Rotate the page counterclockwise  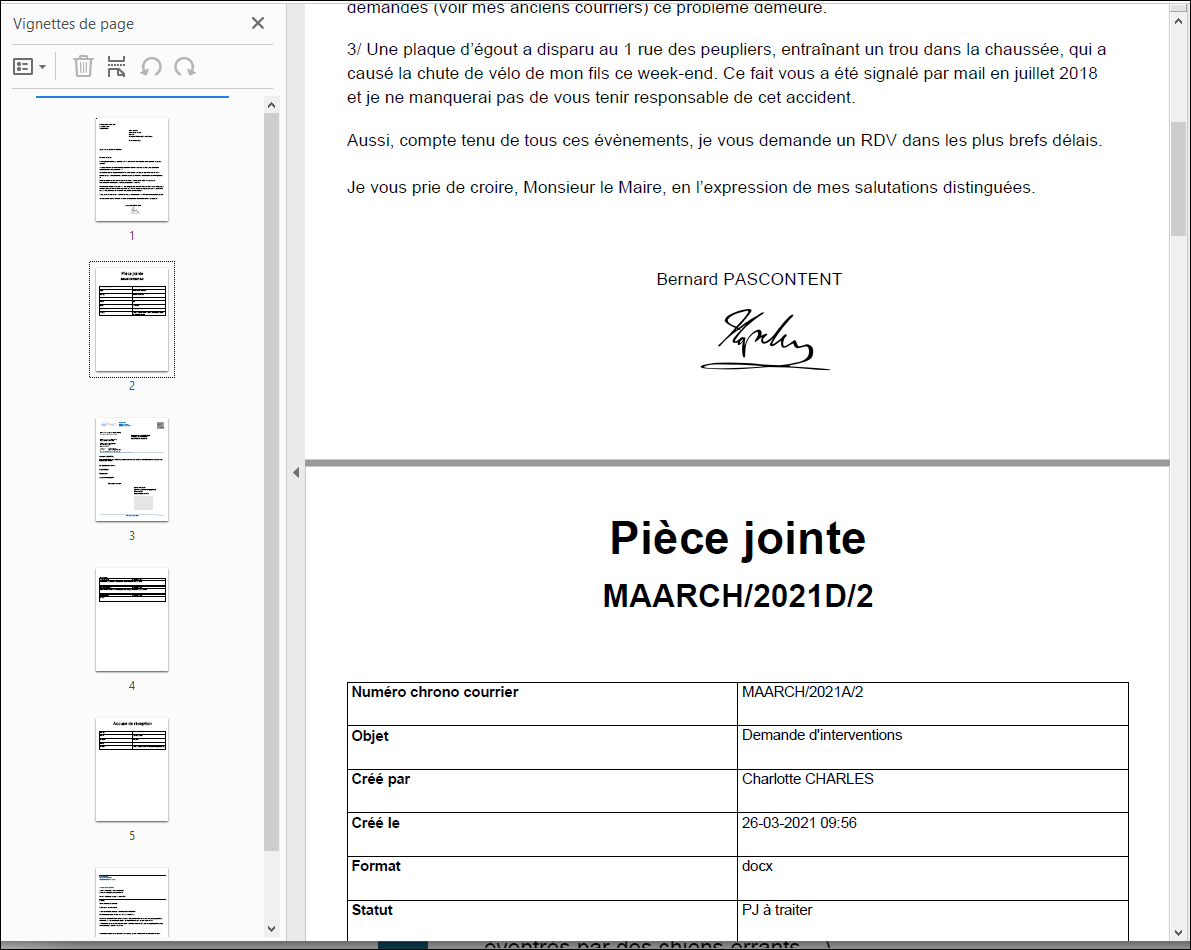pos(150,65)
